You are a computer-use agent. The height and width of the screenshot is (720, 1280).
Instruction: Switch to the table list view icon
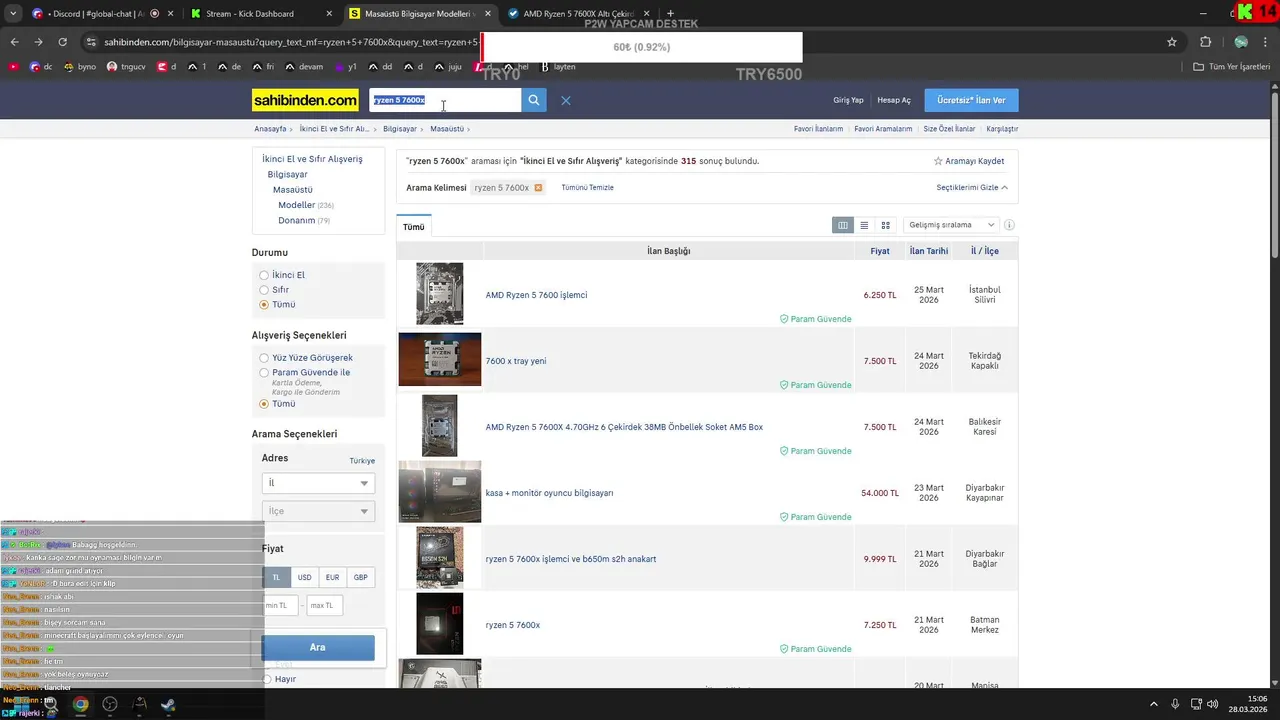[843, 225]
